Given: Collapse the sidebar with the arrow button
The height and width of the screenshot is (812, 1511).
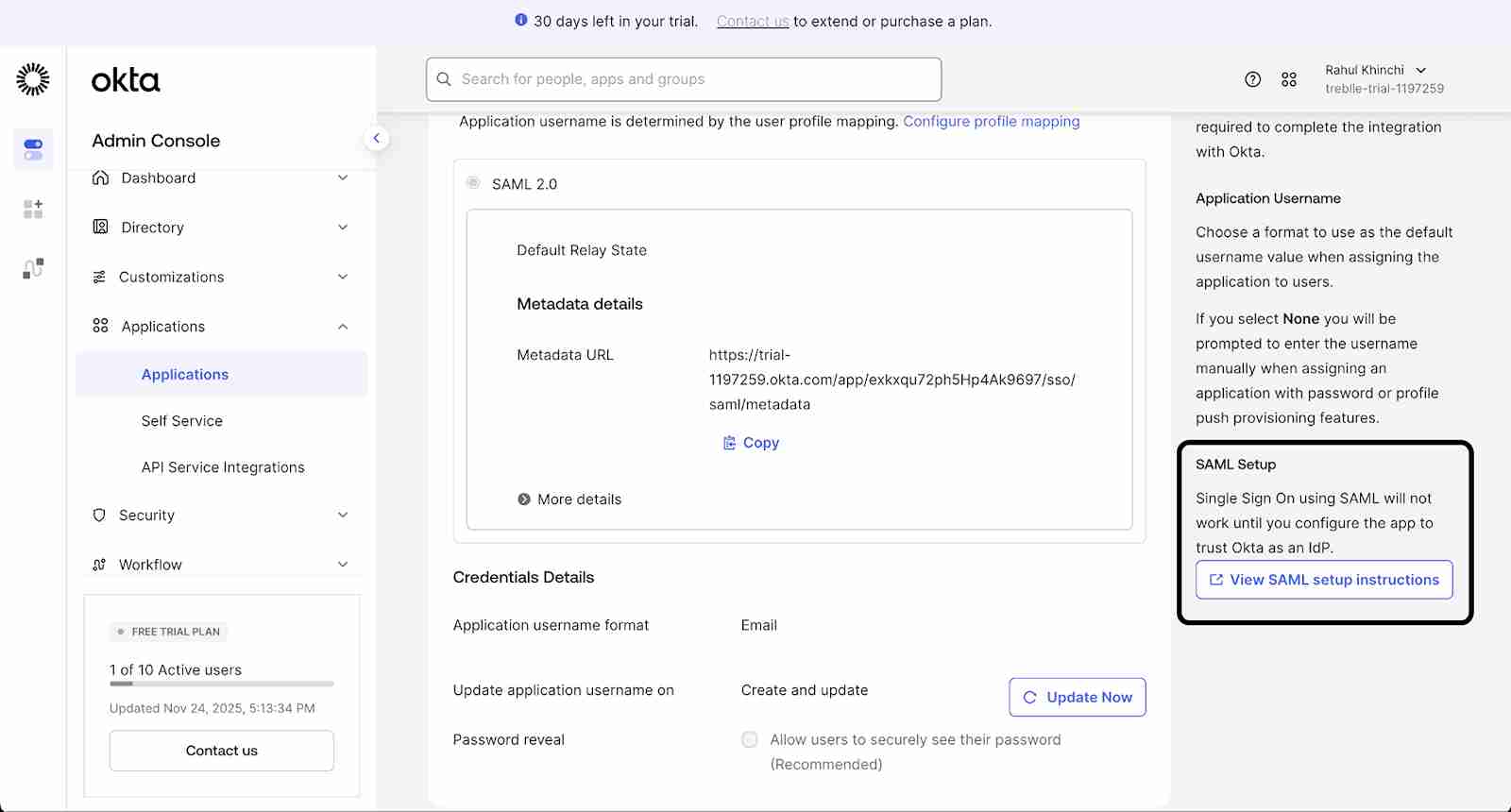Looking at the screenshot, I should click(376, 139).
